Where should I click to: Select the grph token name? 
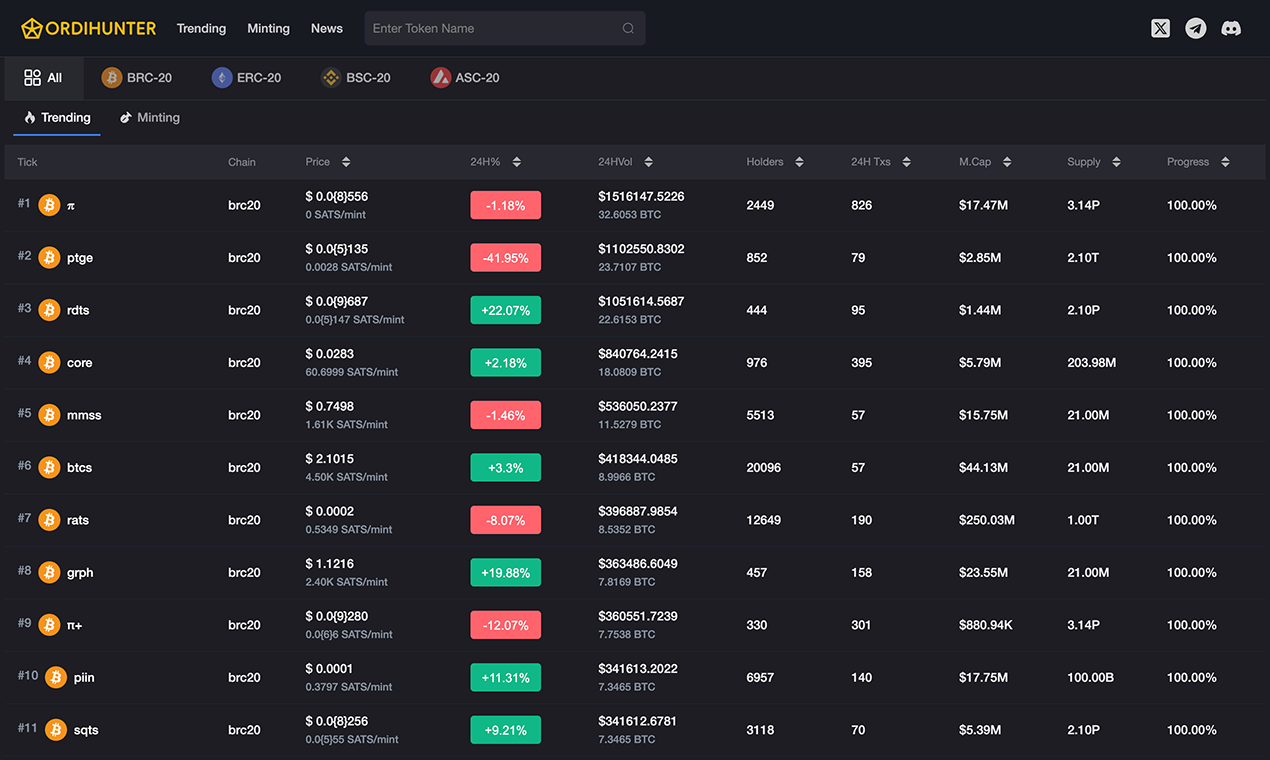click(80, 573)
